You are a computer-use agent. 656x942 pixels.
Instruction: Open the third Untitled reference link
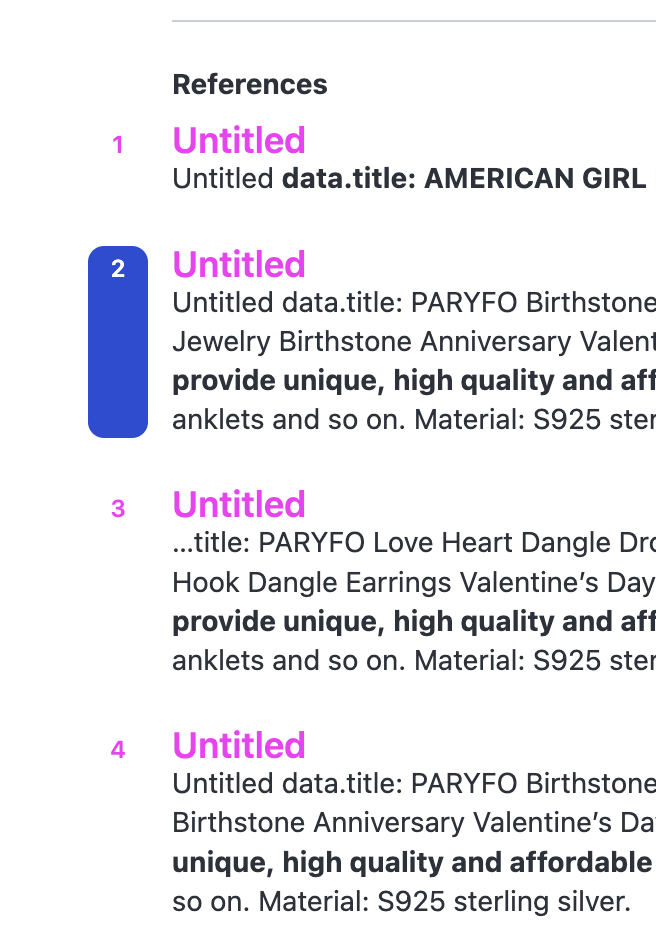(239, 504)
